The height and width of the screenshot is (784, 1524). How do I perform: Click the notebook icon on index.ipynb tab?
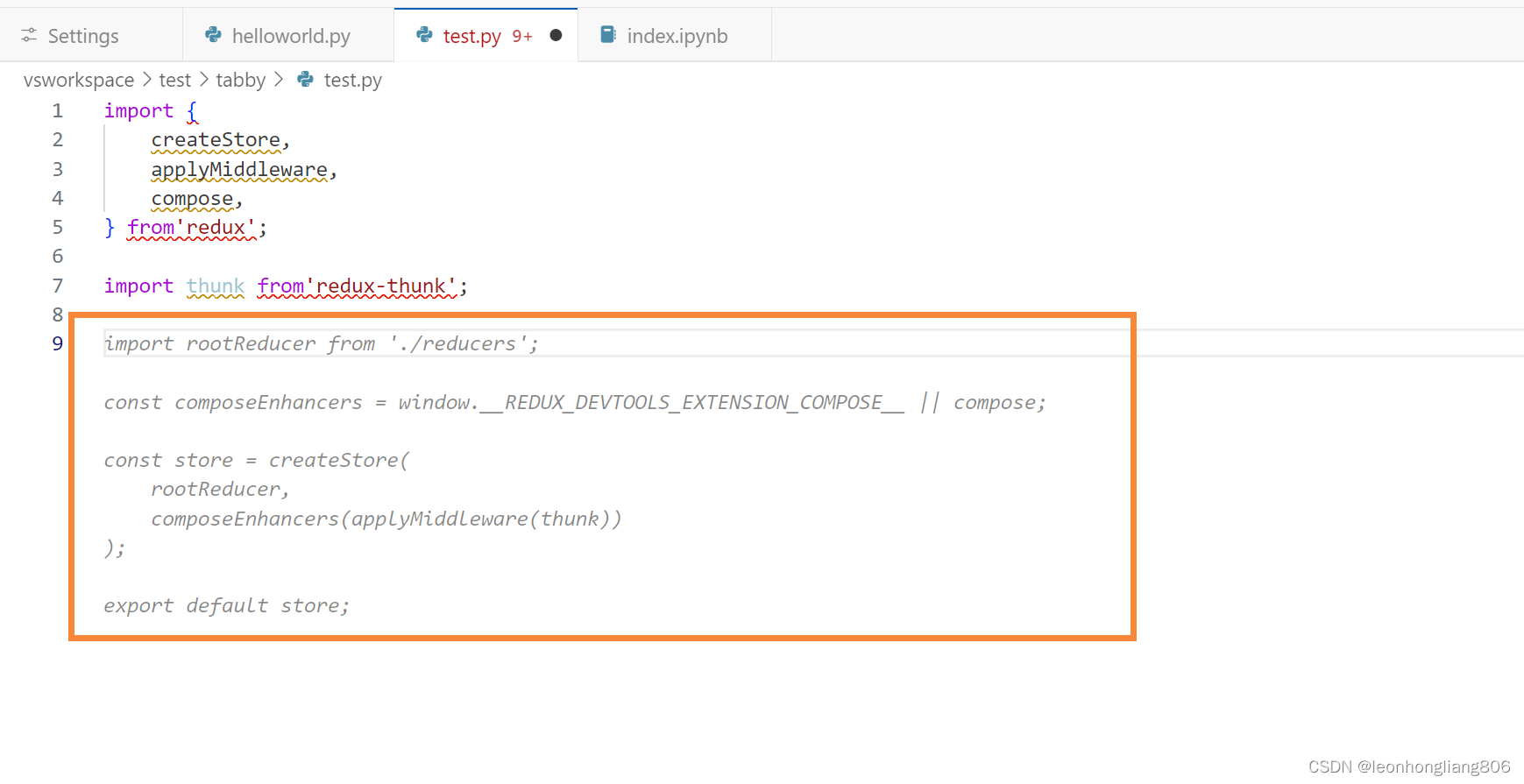tap(607, 35)
